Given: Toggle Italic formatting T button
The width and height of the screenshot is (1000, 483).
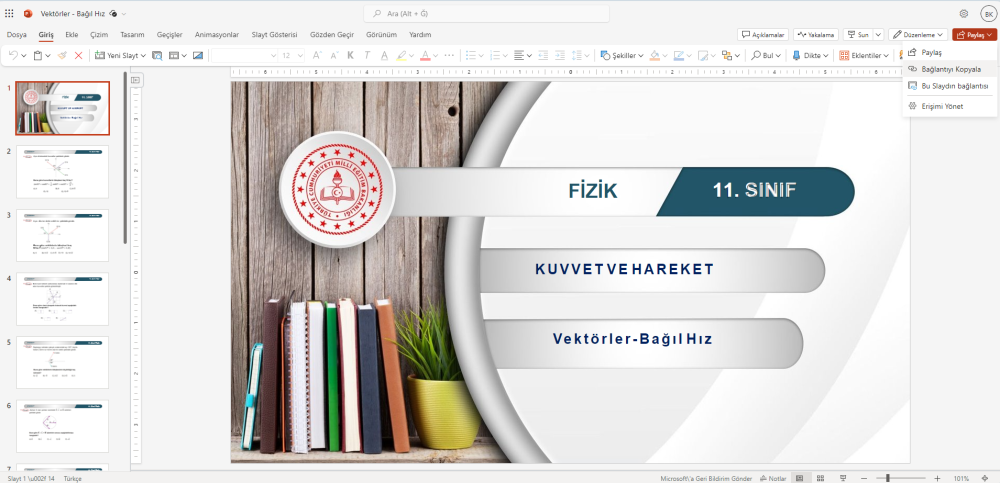Looking at the screenshot, I should (367, 56).
